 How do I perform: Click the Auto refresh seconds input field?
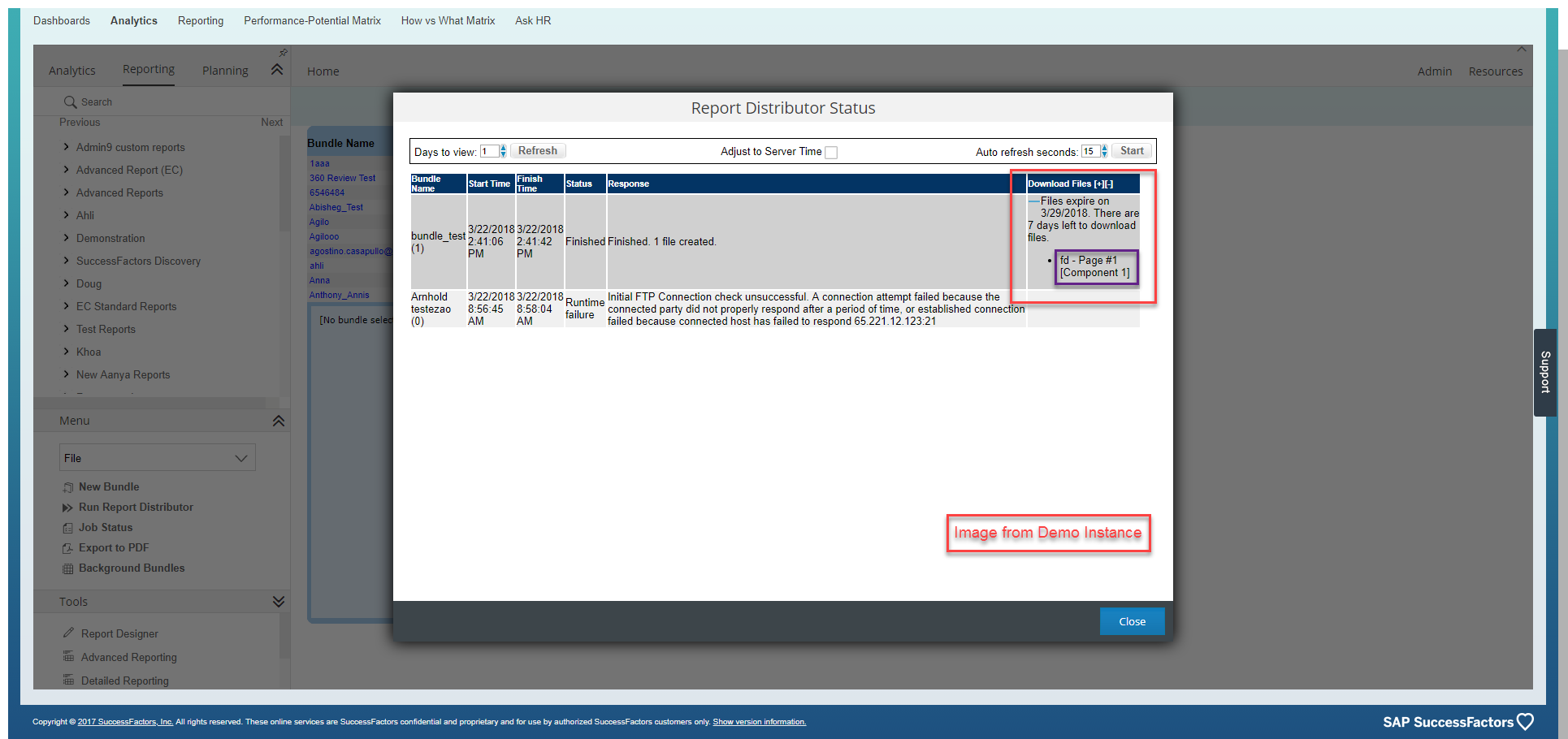point(1090,151)
